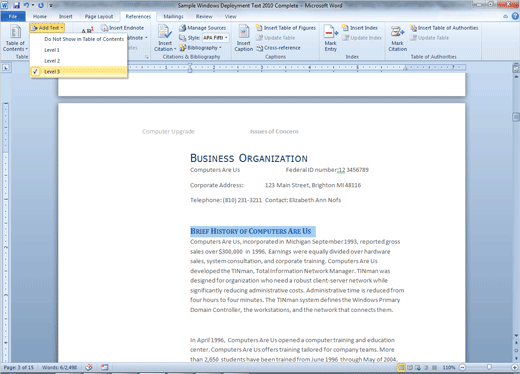Click the Insert Index button

[x=360, y=28]
